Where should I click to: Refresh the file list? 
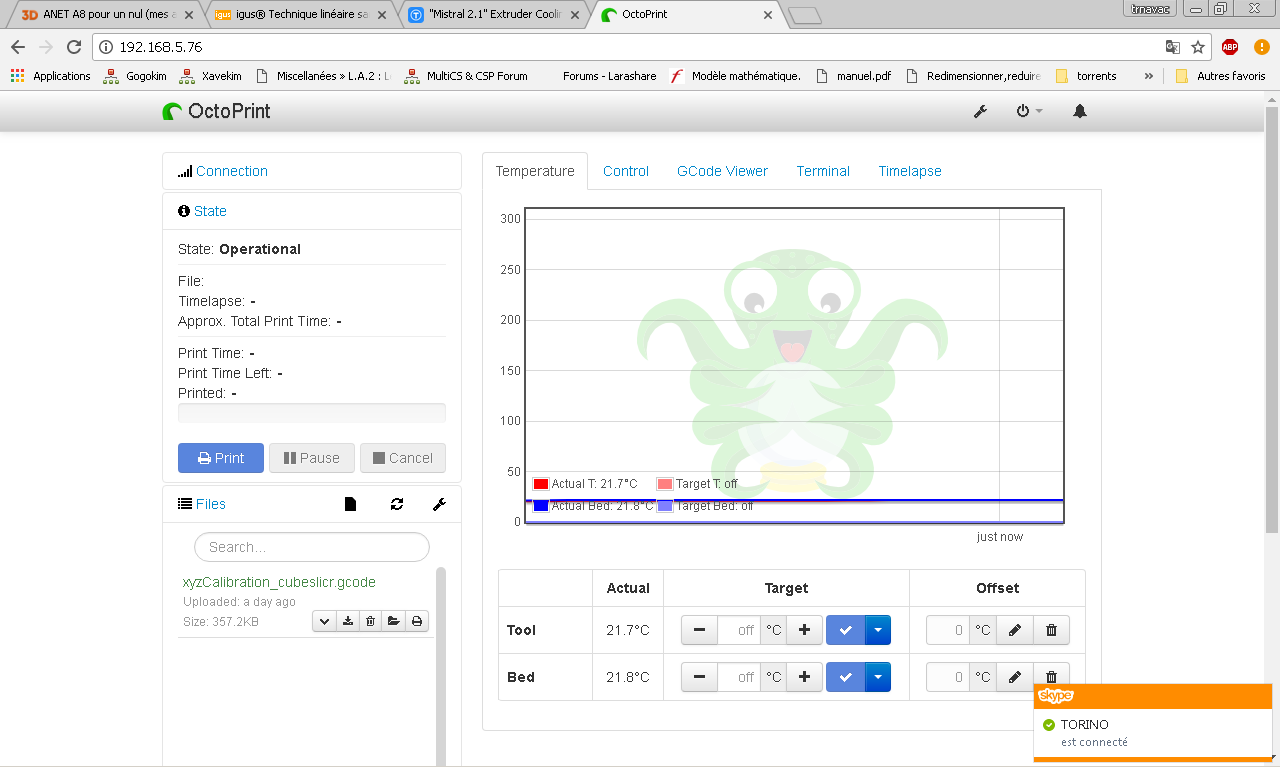pyautogui.click(x=397, y=504)
